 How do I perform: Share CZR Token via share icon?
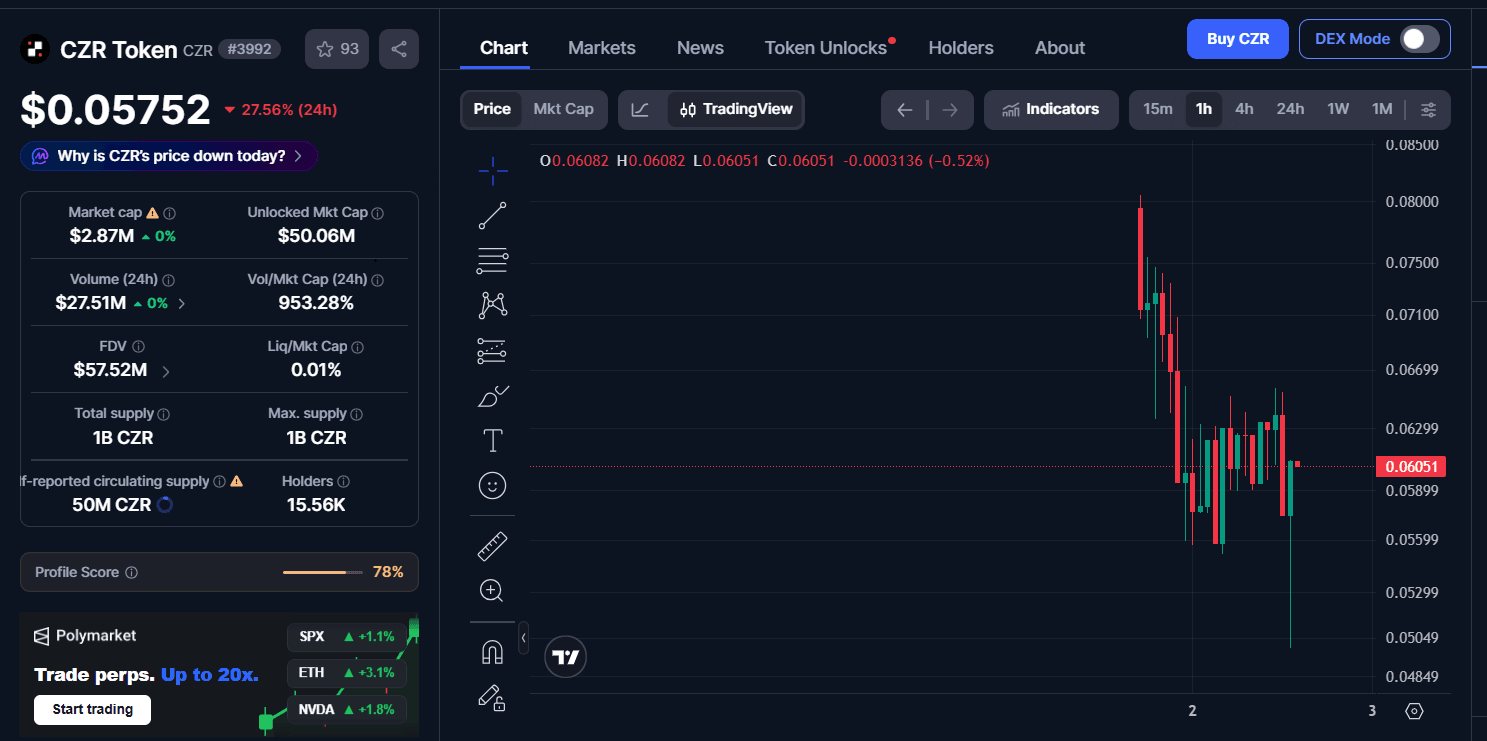click(399, 49)
